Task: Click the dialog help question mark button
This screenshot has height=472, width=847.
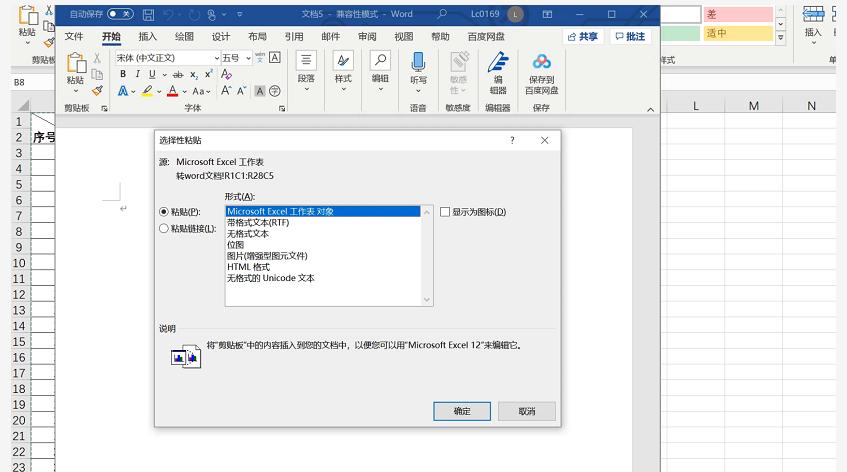Action: coord(512,140)
